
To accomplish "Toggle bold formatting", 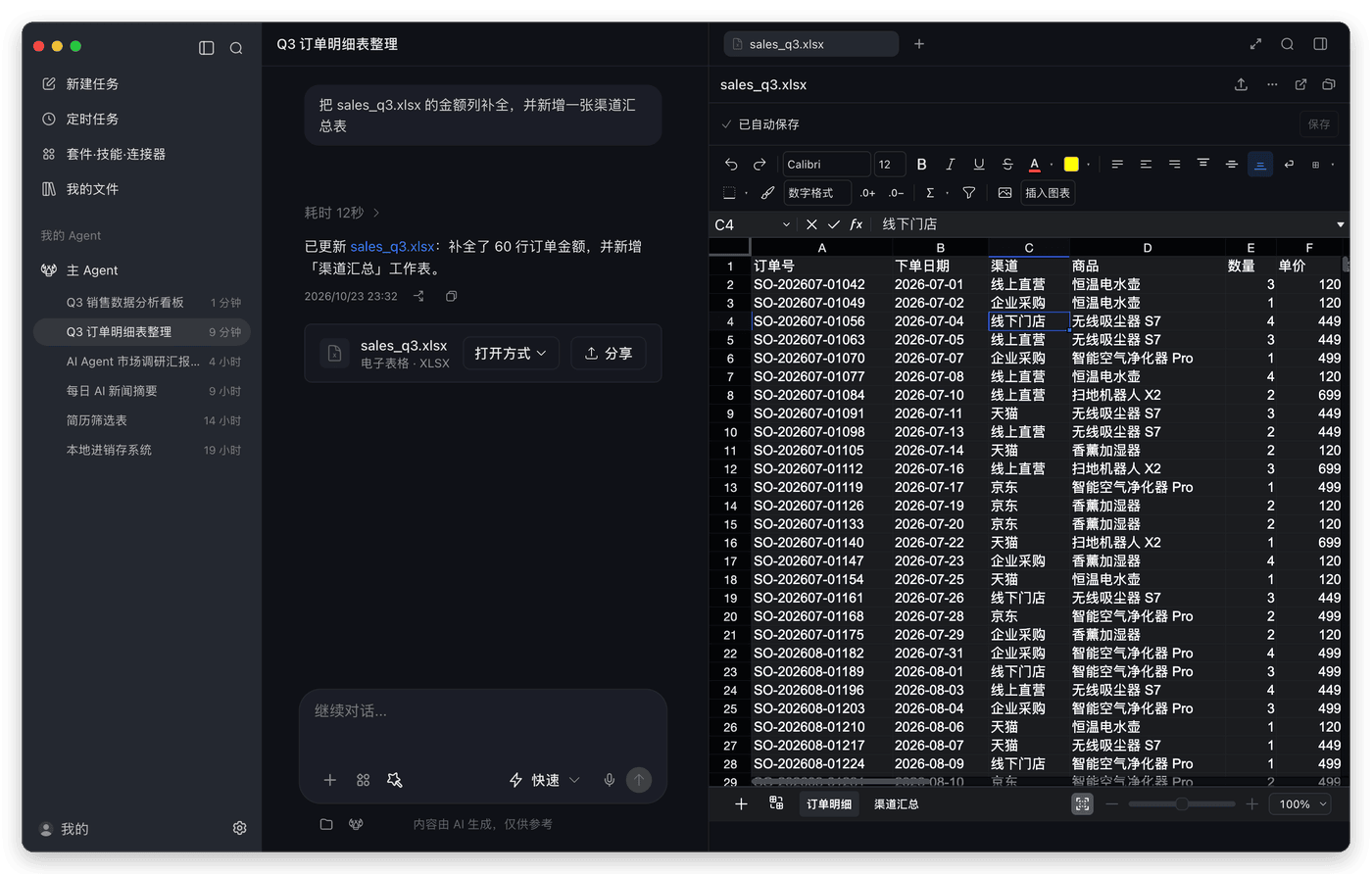I will tap(921, 165).
